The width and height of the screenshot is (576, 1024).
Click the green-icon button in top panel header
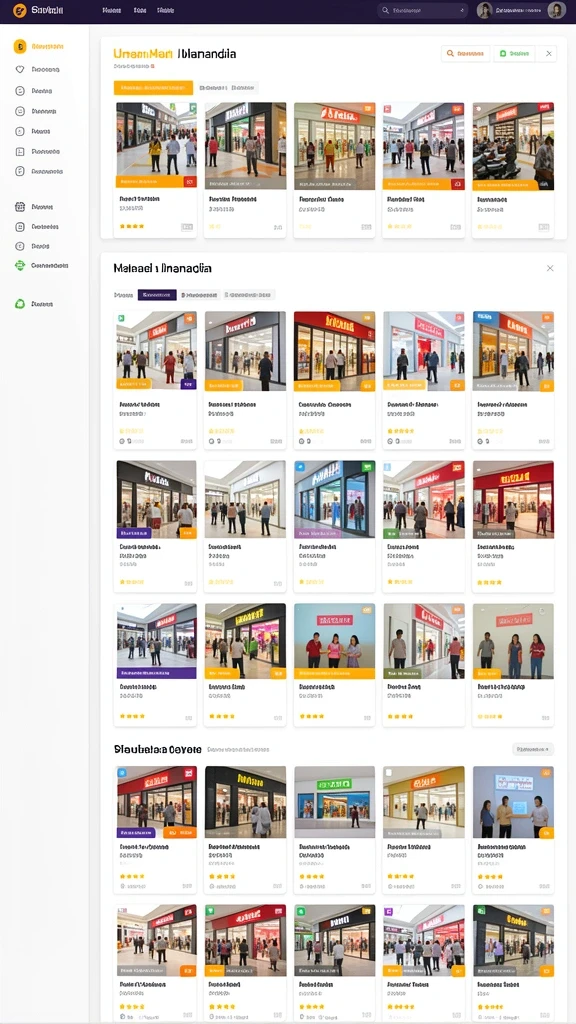tap(514, 54)
